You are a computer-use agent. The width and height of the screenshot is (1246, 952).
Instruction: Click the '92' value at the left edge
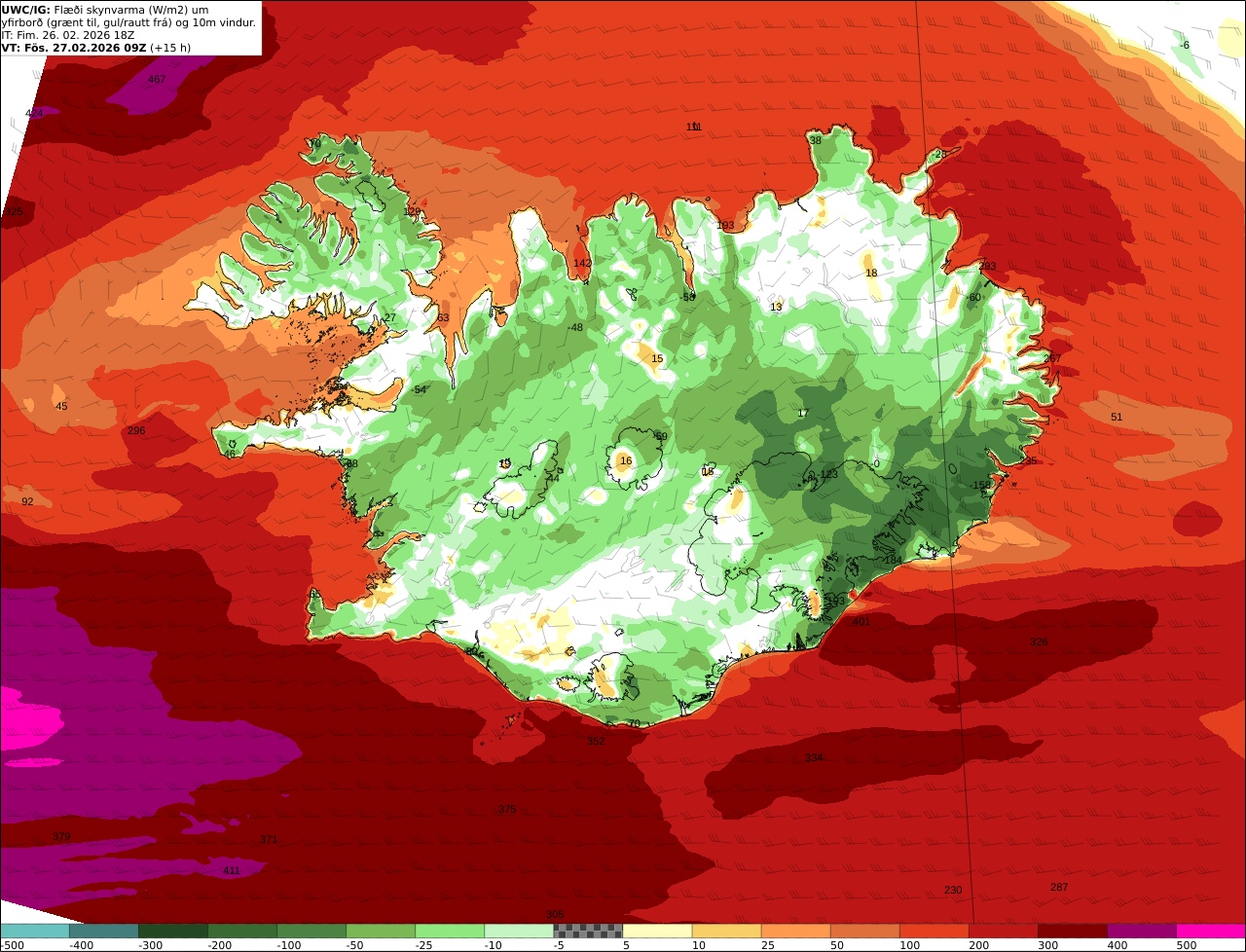point(27,502)
